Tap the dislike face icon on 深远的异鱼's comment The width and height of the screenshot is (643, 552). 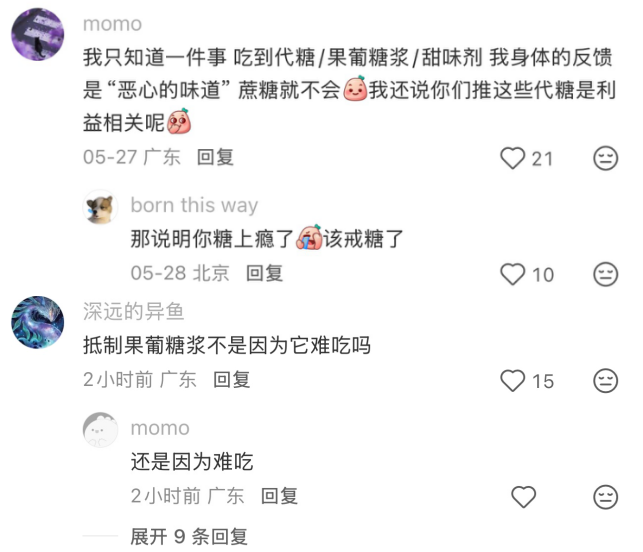(606, 381)
